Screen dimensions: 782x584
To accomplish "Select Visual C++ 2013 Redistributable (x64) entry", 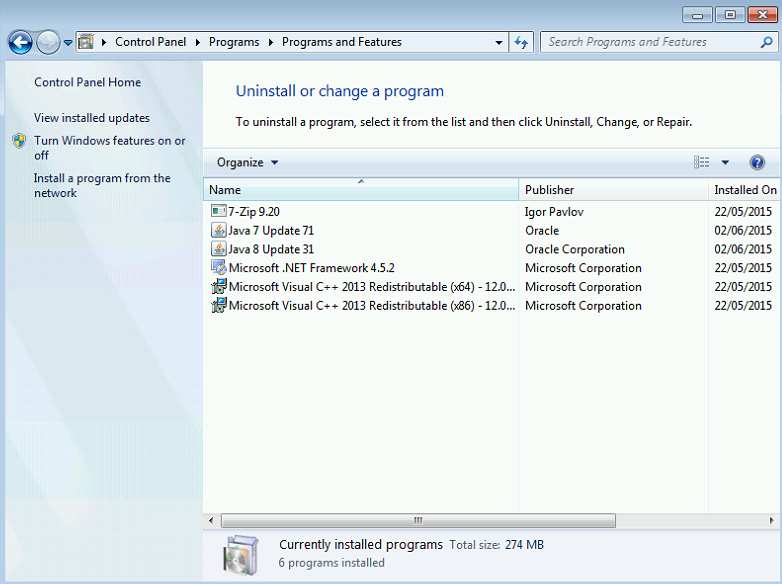I will [x=372, y=287].
